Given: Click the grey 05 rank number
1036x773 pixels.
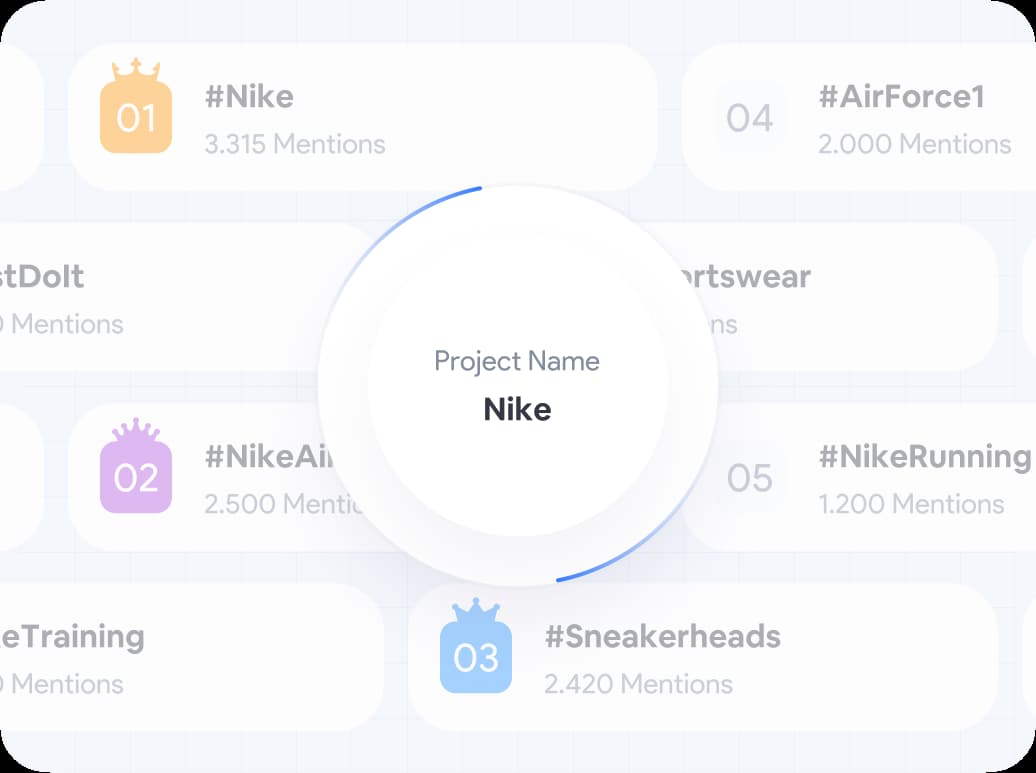Looking at the screenshot, I should [750, 478].
